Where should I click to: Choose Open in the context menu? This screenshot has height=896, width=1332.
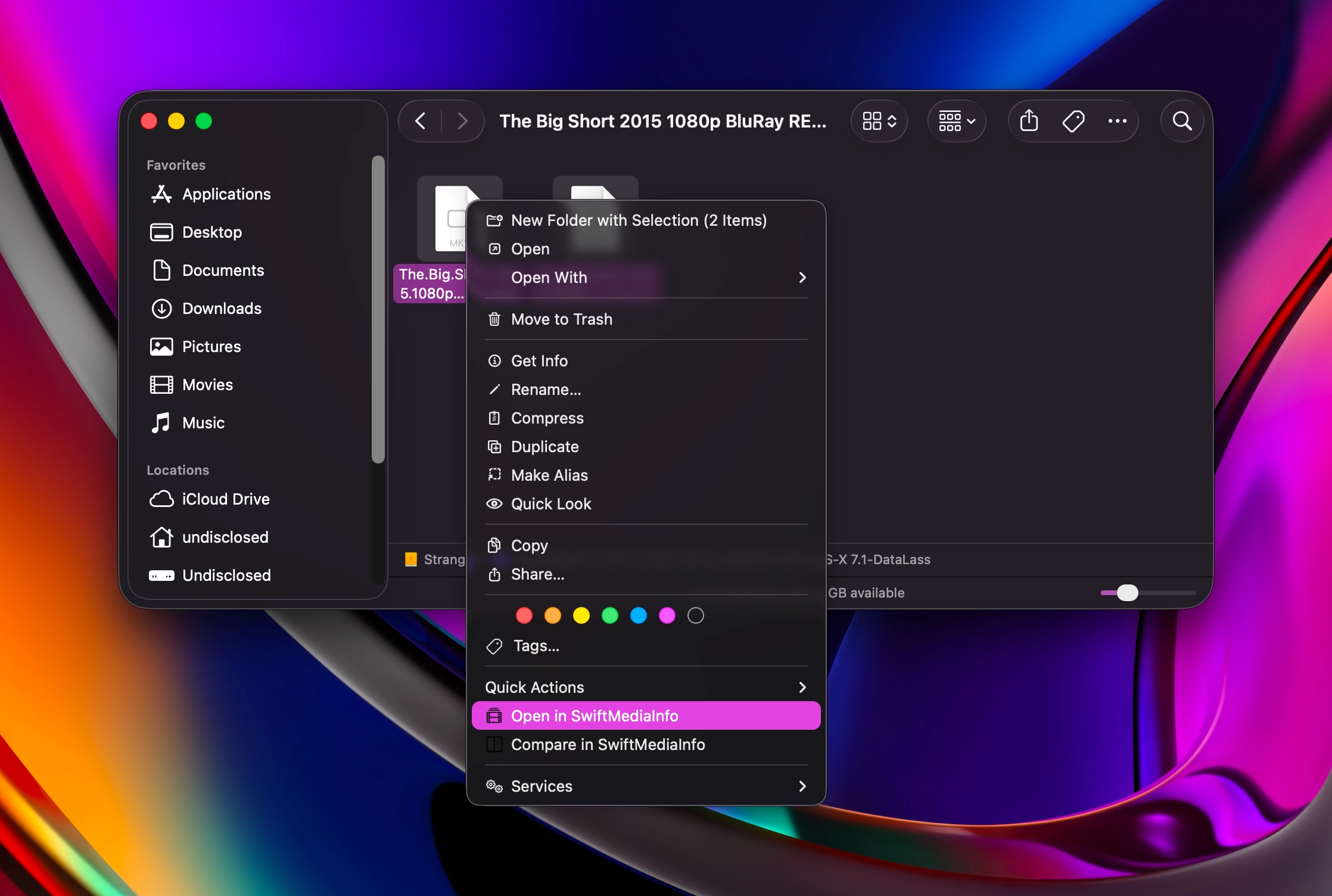pyautogui.click(x=646, y=249)
